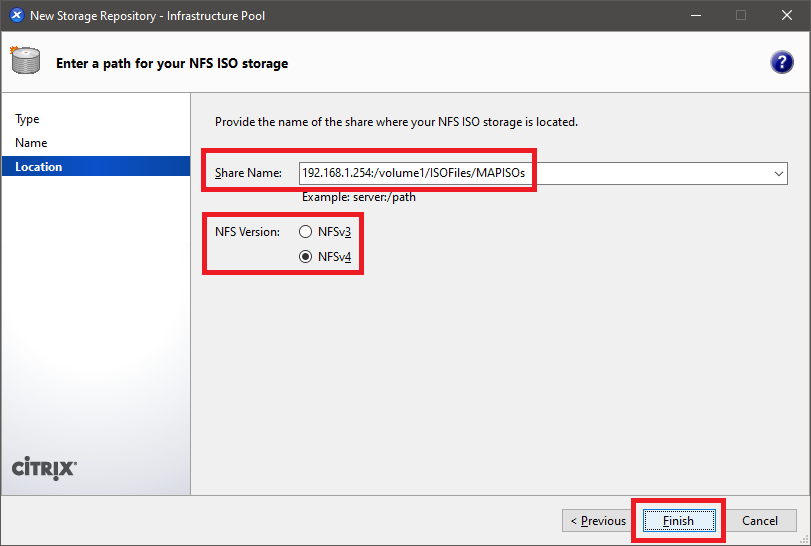Open help using the blue question mark icon
This screenshot has height=546, width=811.
(x=781, y=63)
